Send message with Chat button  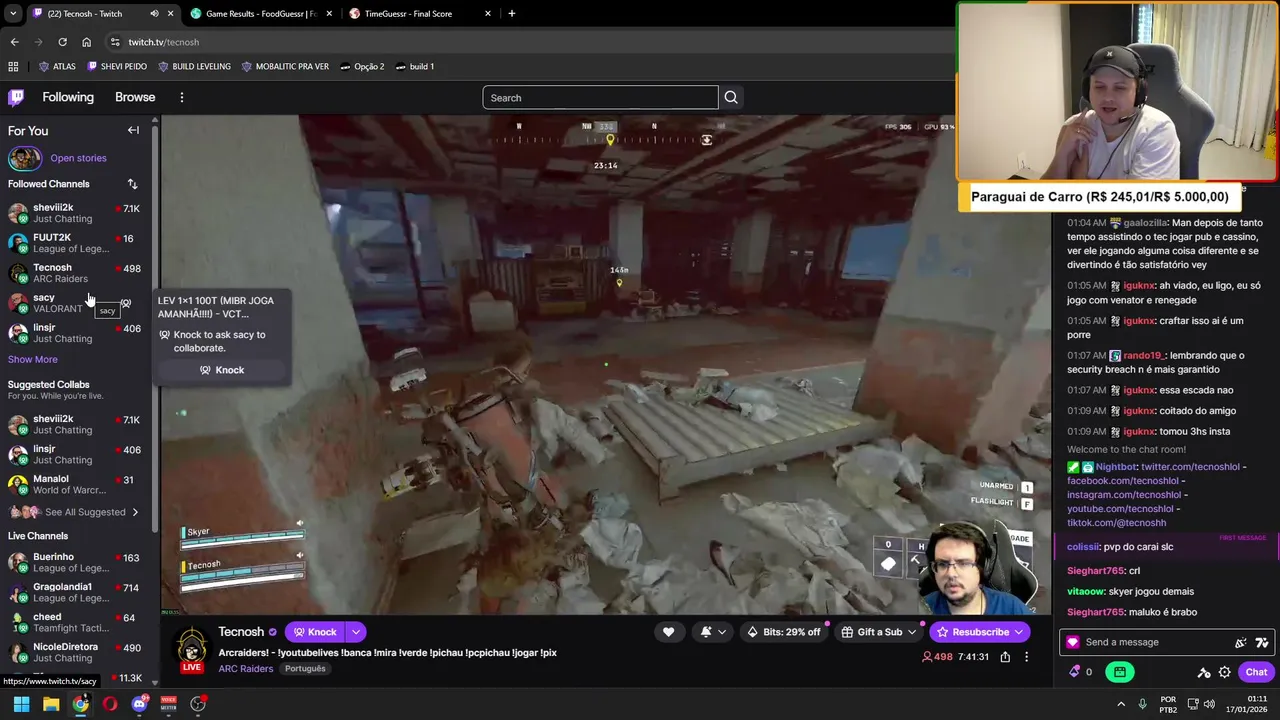(x=1256, y=672)
